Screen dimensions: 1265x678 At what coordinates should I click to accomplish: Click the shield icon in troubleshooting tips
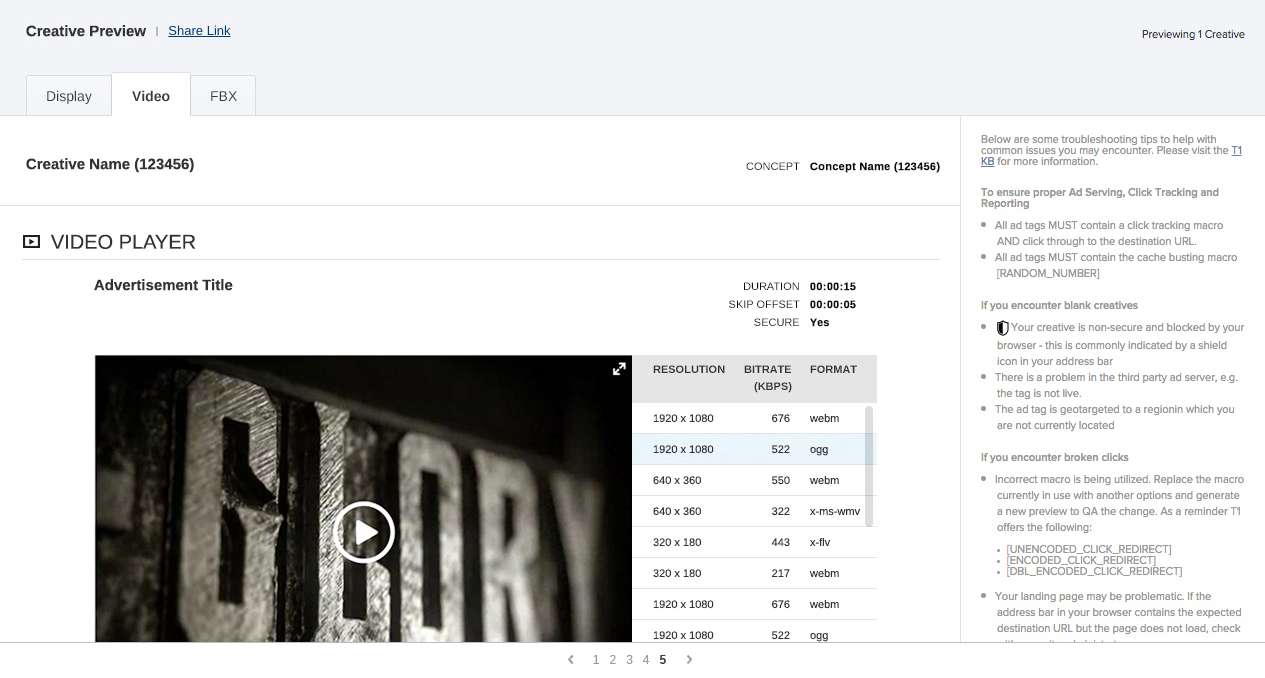tap(1003, 328)
